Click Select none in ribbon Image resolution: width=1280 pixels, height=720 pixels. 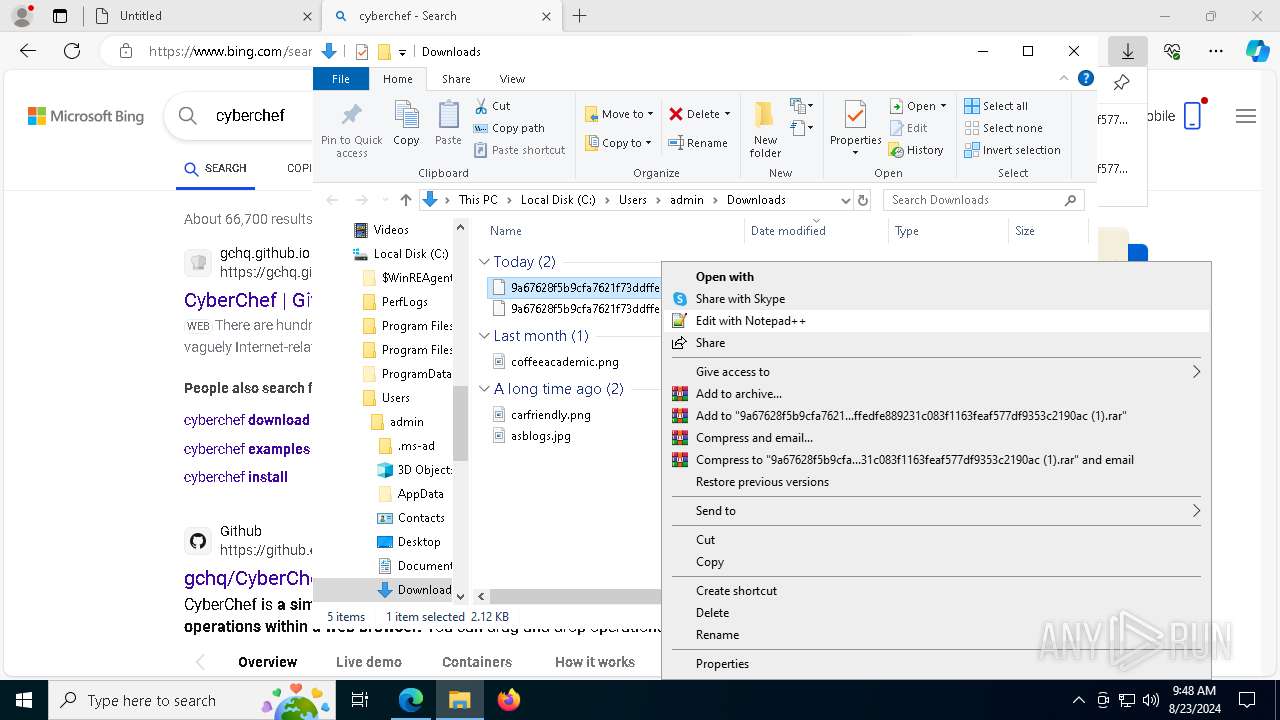[1003, 128]
